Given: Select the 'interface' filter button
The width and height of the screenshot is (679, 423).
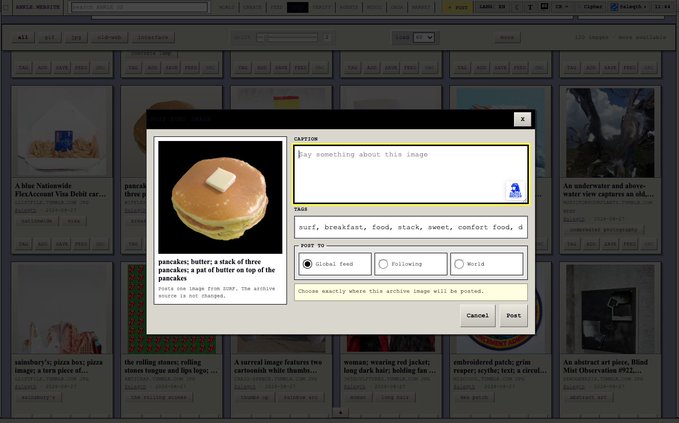Looking at the screenshot, I should coord(152,38).
